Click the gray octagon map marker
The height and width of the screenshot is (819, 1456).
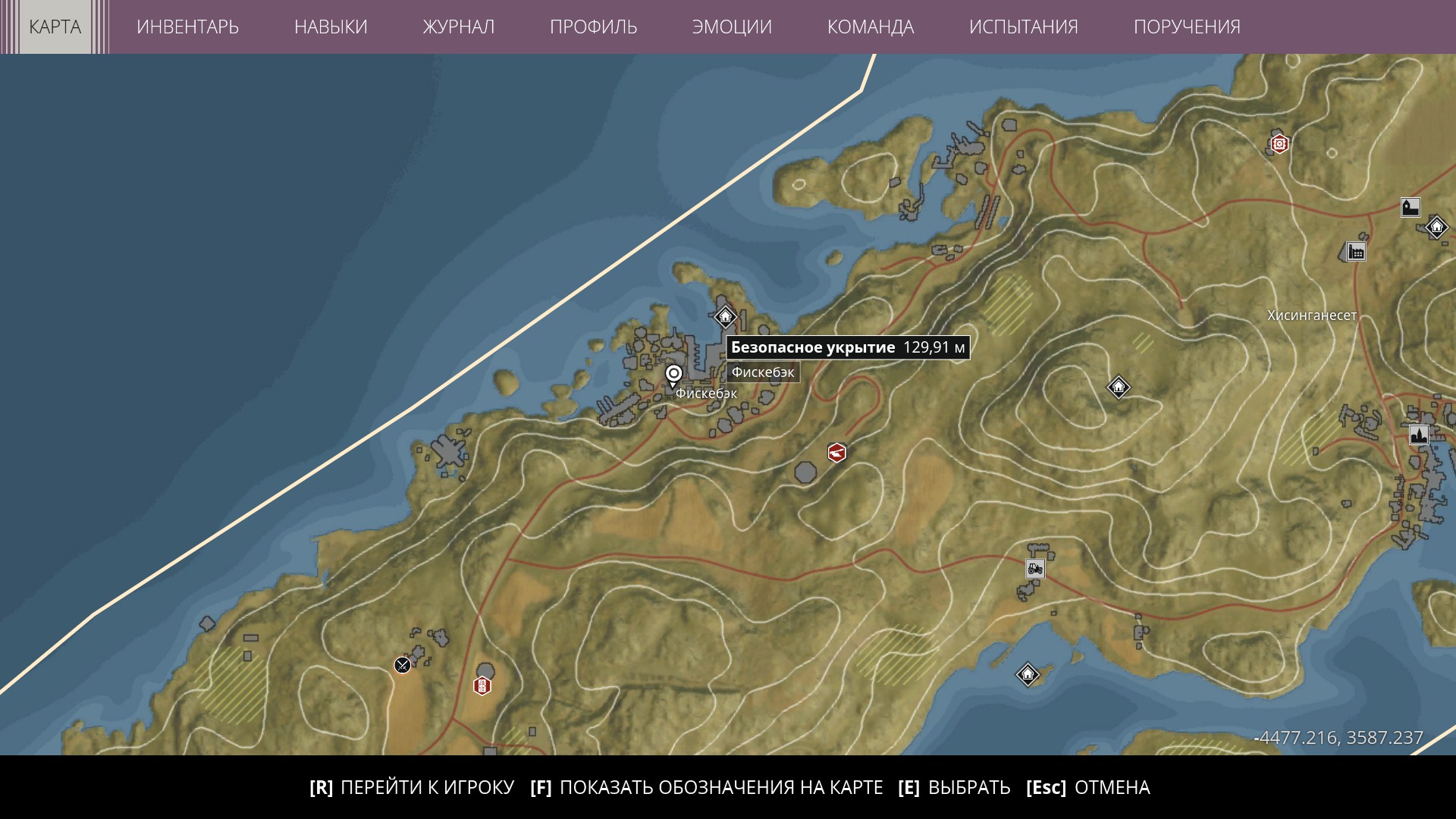coord(805,472)
